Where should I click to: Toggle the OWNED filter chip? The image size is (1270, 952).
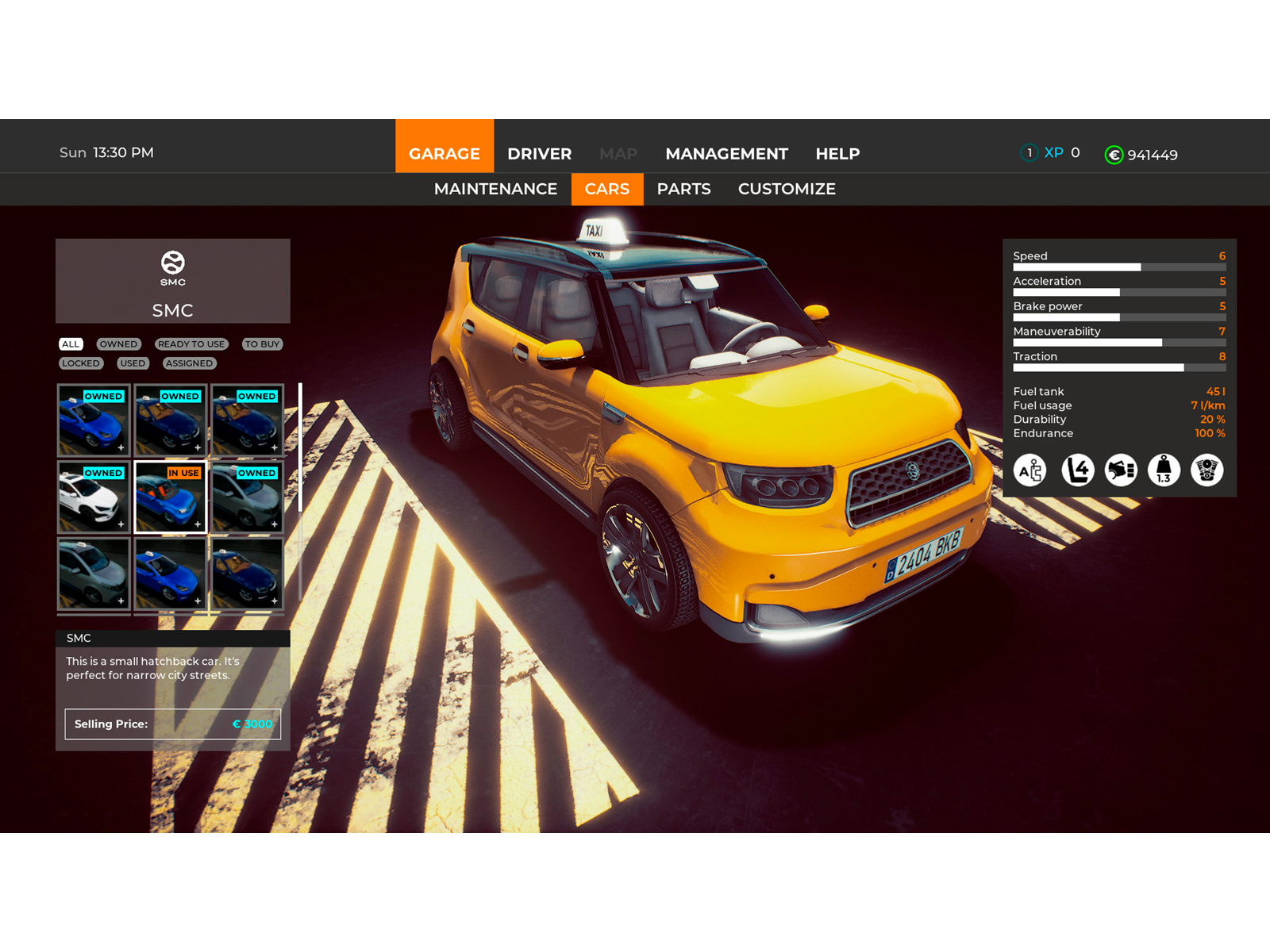[x=118, y=344]
